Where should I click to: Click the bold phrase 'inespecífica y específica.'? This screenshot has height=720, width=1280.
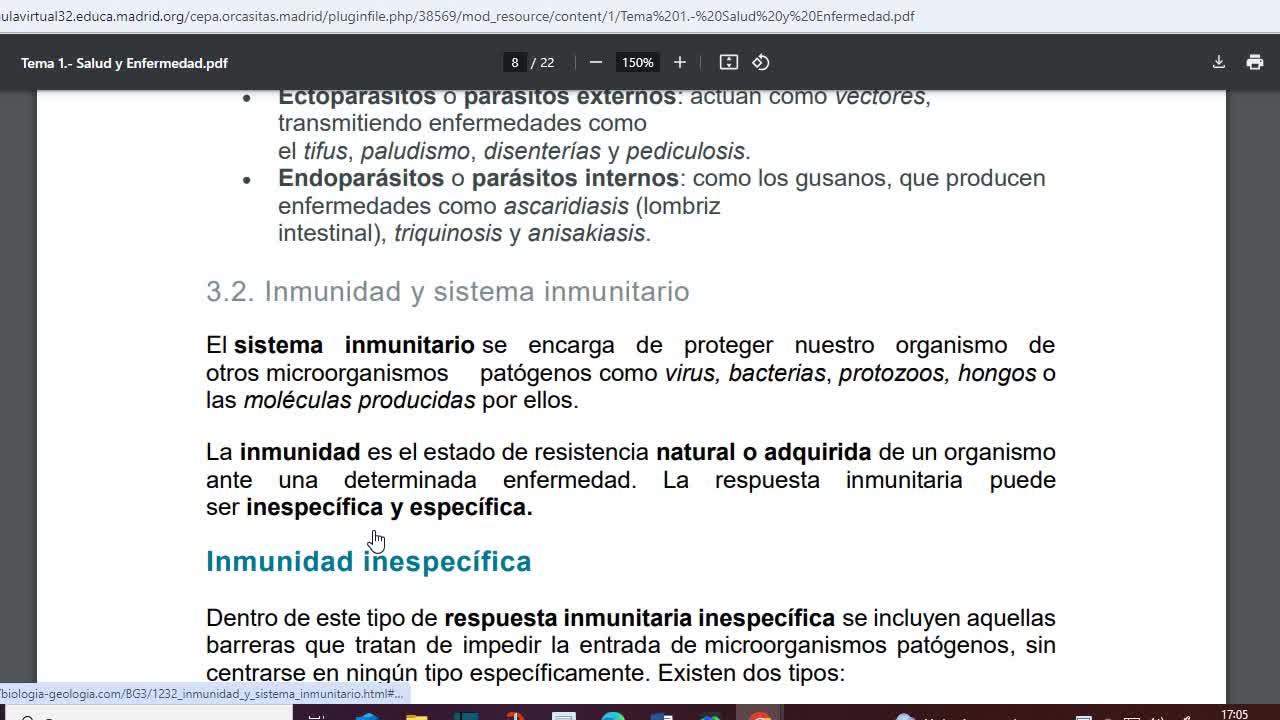point(389,507)
